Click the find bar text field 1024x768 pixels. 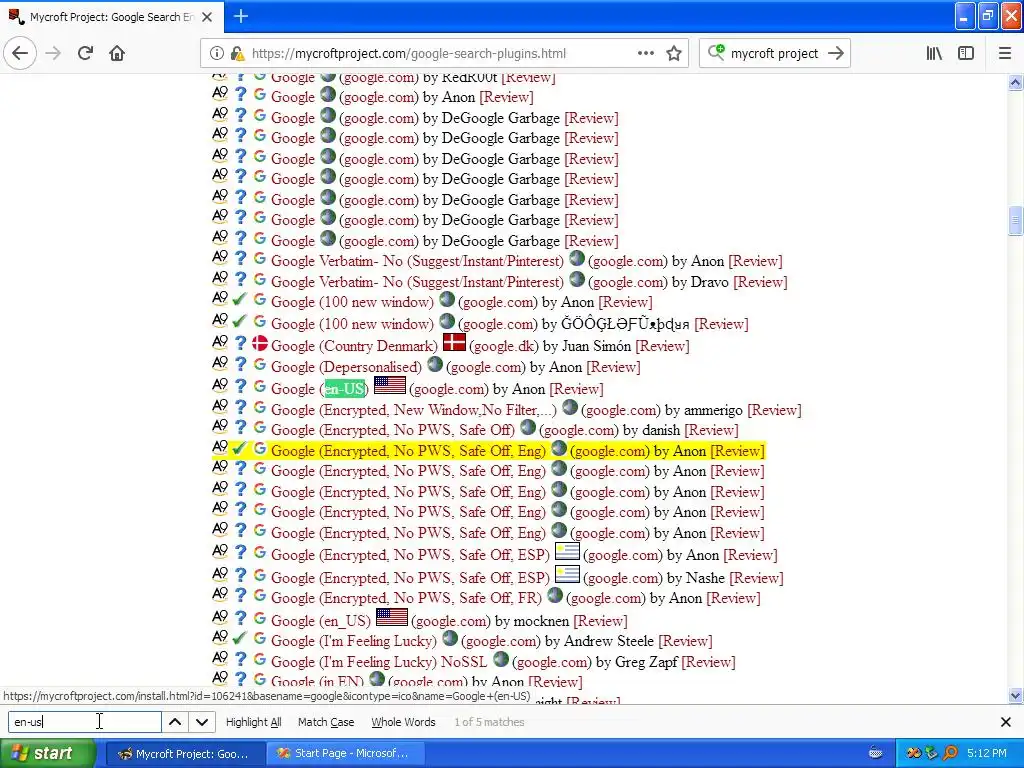coord(84,722)
